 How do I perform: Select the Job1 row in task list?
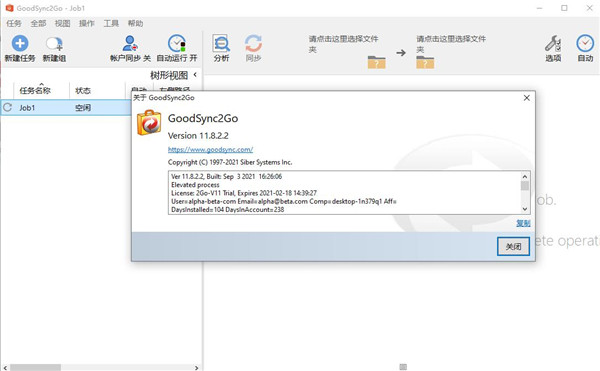66,107
